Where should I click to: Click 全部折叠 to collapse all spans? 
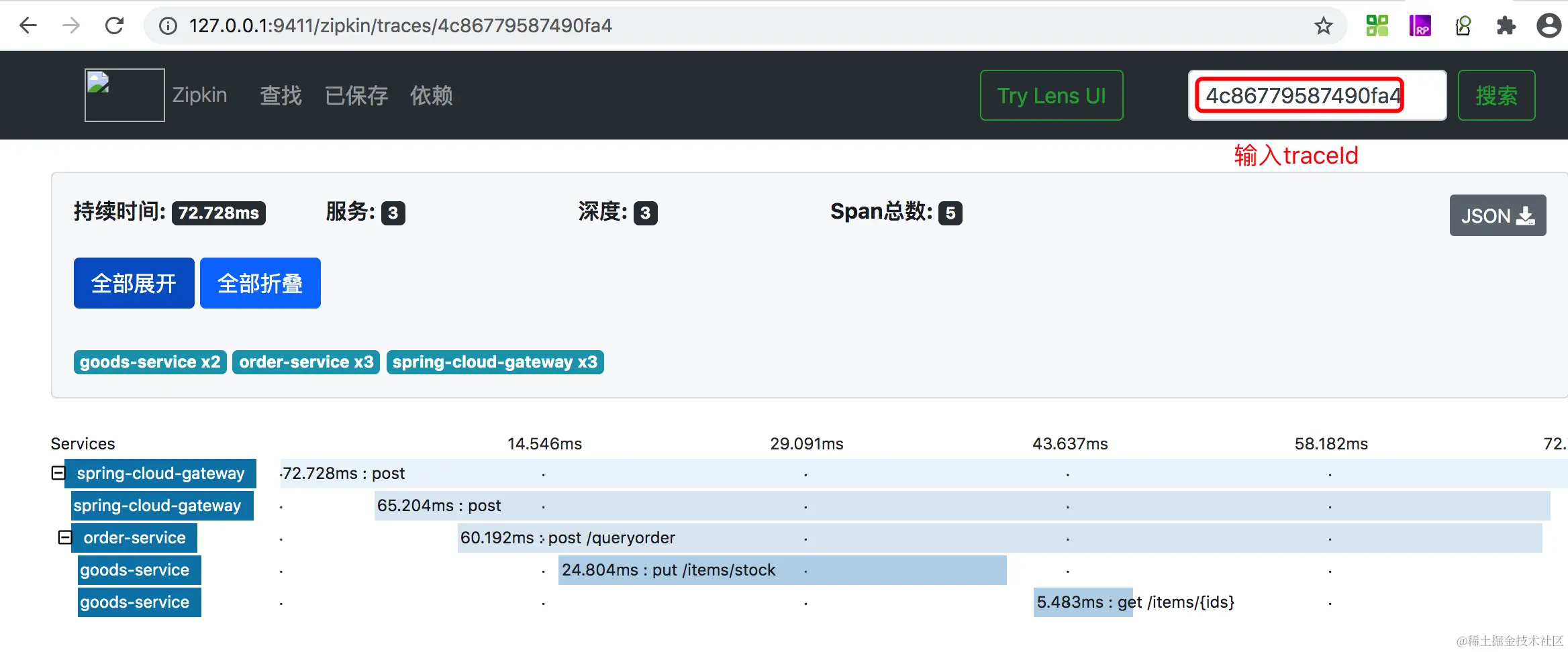[x=260, y=283]
